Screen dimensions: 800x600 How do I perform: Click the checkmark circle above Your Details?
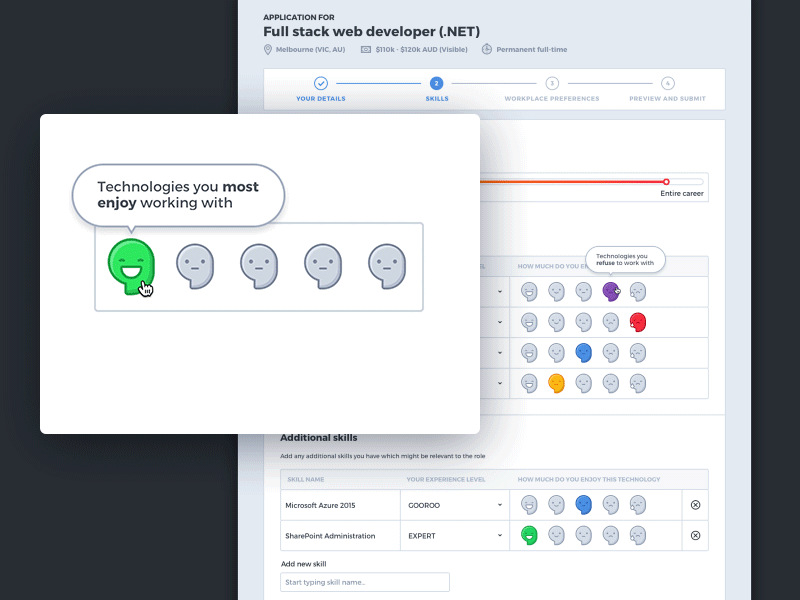pos(320,83)
